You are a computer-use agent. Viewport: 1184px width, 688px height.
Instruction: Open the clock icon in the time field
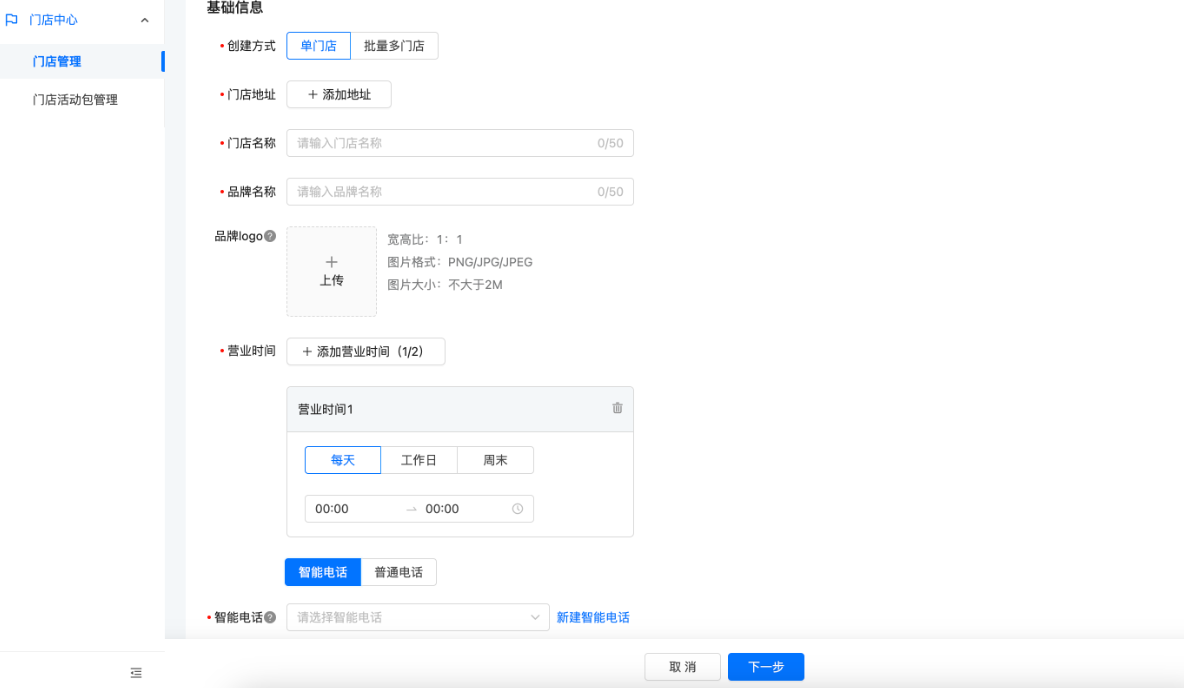(518, 508)
